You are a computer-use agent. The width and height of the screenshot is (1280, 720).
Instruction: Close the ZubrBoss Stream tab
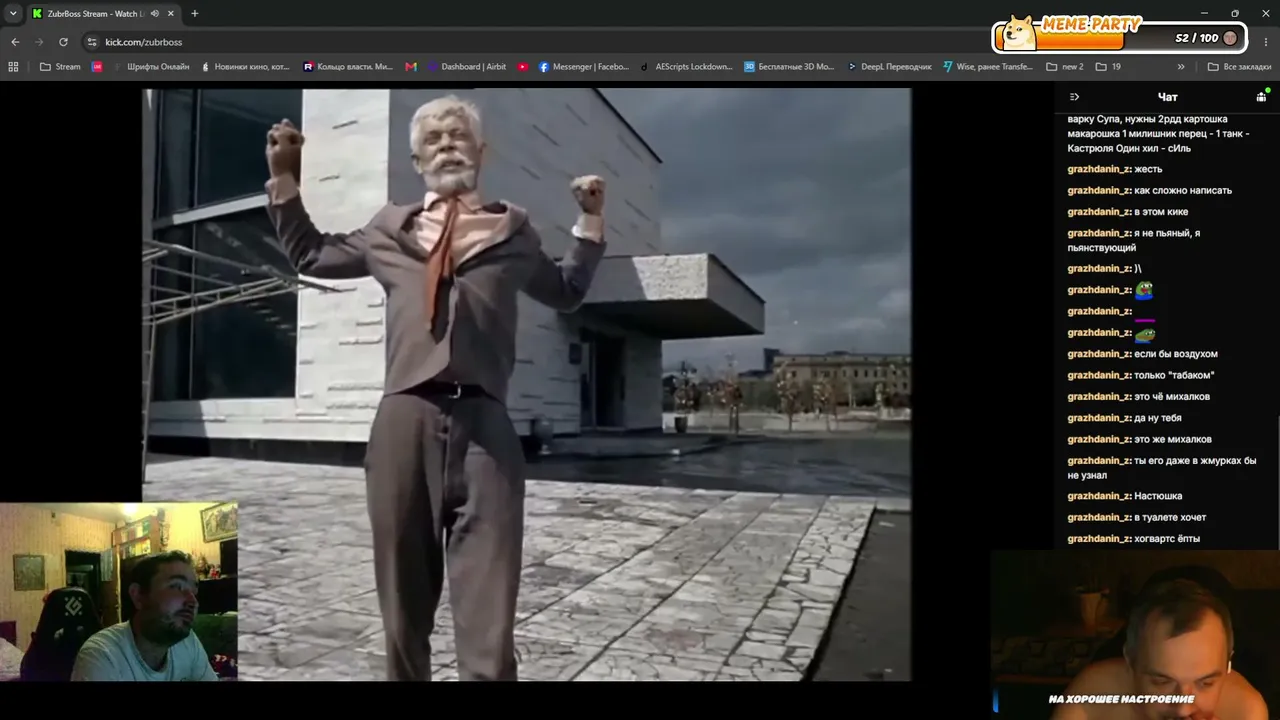(x=171, y=14)
